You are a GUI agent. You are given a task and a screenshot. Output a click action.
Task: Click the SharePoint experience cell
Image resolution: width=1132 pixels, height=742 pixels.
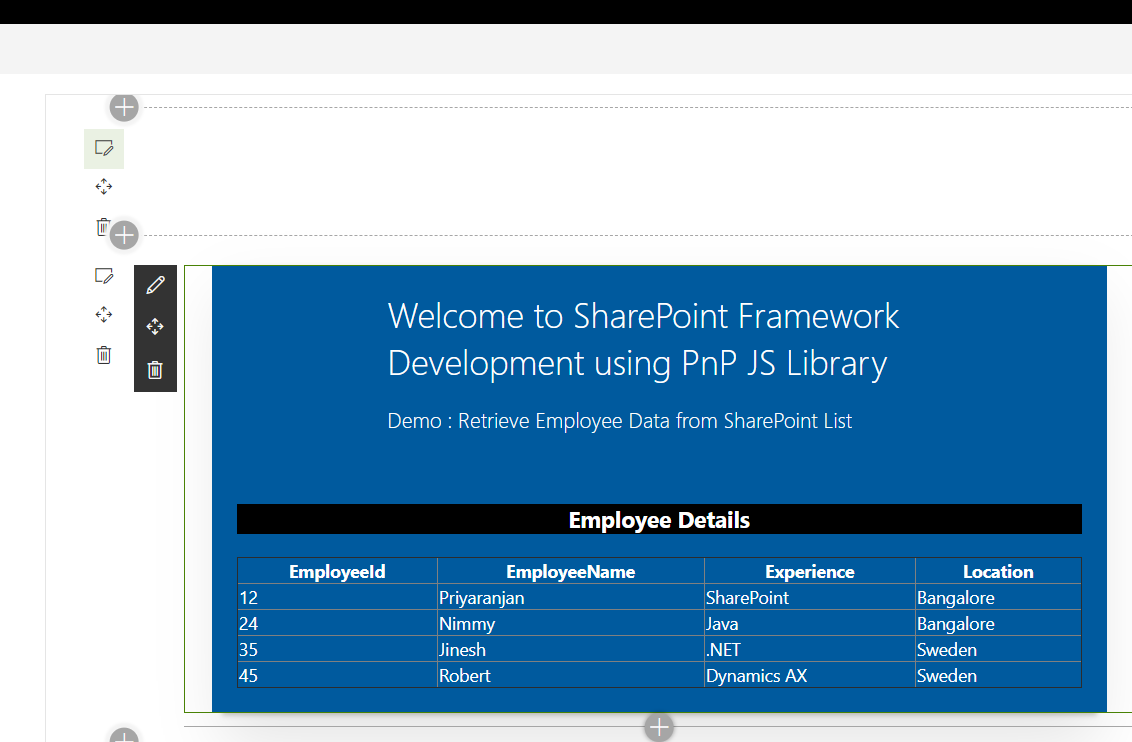[x=809, y=598]
